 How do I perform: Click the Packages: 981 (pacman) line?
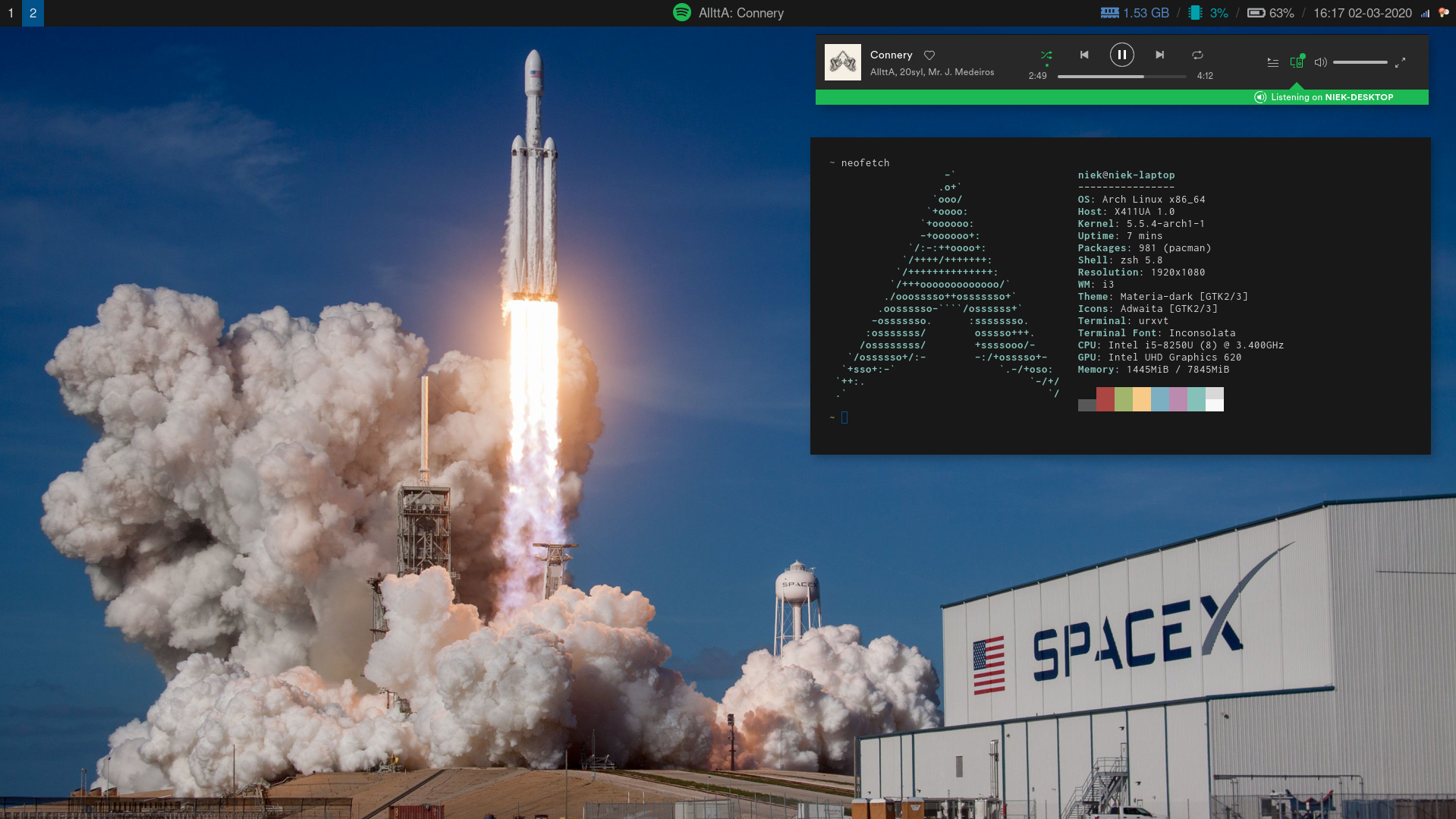coord(1144,247)
